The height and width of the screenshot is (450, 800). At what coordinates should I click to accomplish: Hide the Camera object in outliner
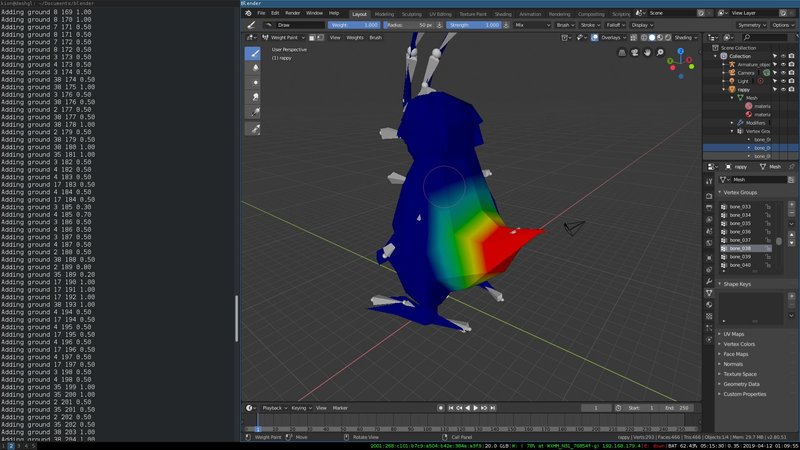click(783, 73)
